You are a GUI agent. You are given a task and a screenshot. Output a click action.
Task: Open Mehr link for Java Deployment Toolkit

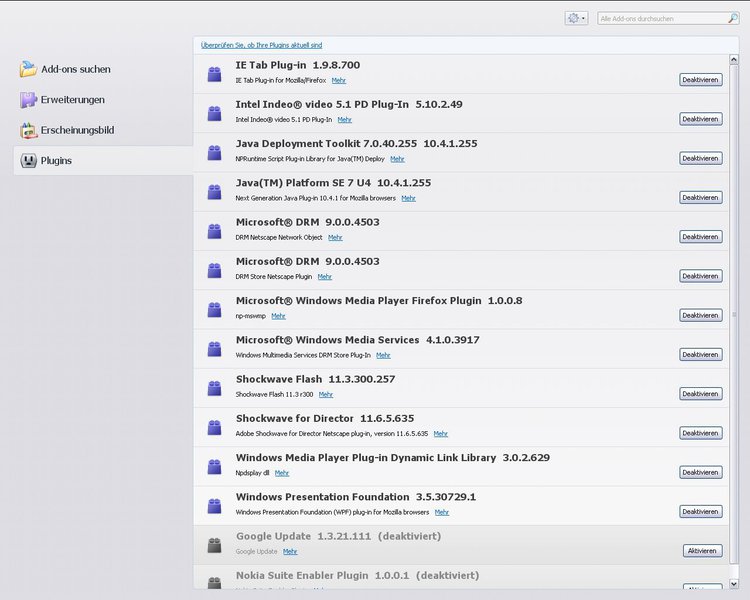pyautogui.click(x=397, y=159)
